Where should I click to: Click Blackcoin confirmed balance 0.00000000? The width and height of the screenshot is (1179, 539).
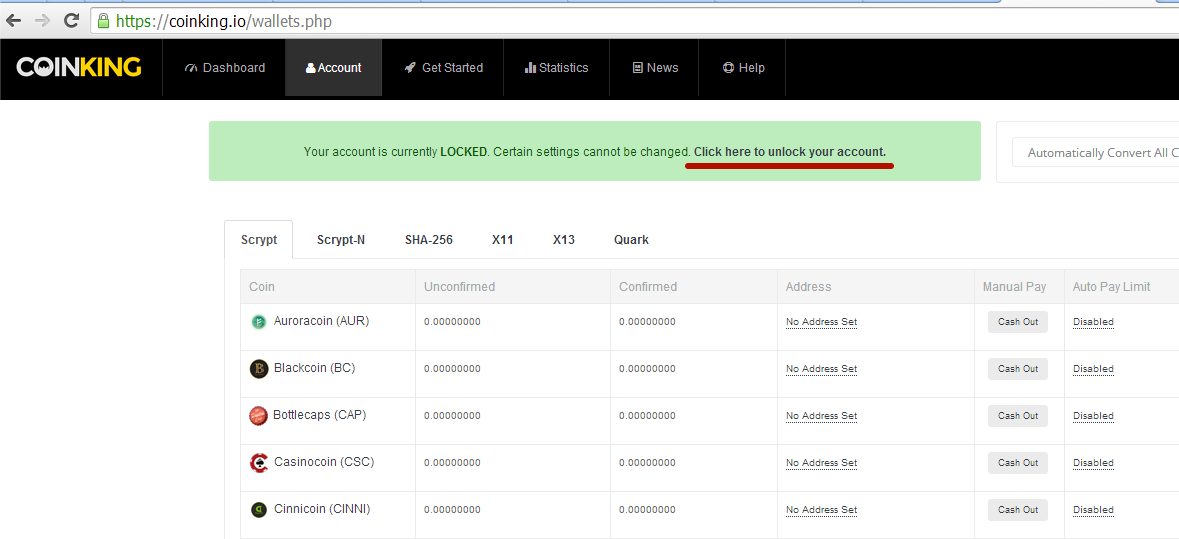pyautogui.click(x=647, y=369)
